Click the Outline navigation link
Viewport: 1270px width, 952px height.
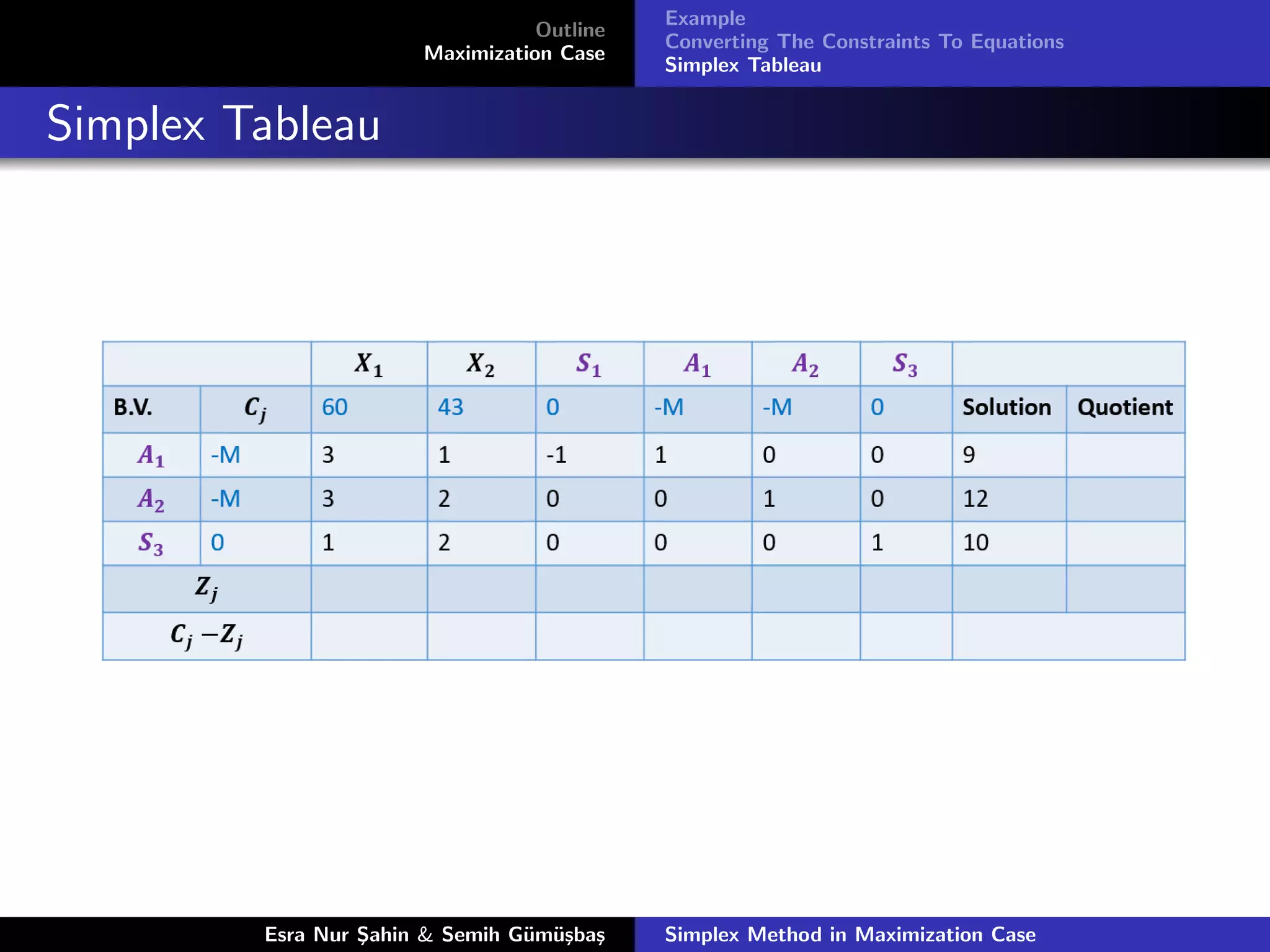tap(569, 30)
